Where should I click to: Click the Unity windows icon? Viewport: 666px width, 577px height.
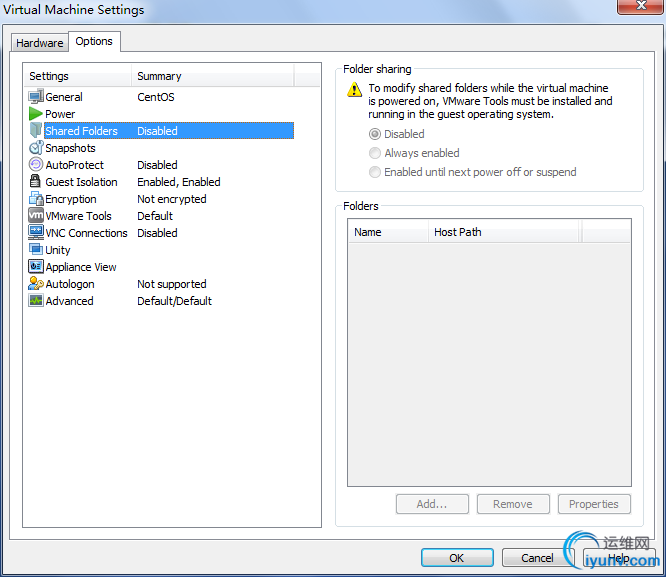tap(36, 249)
